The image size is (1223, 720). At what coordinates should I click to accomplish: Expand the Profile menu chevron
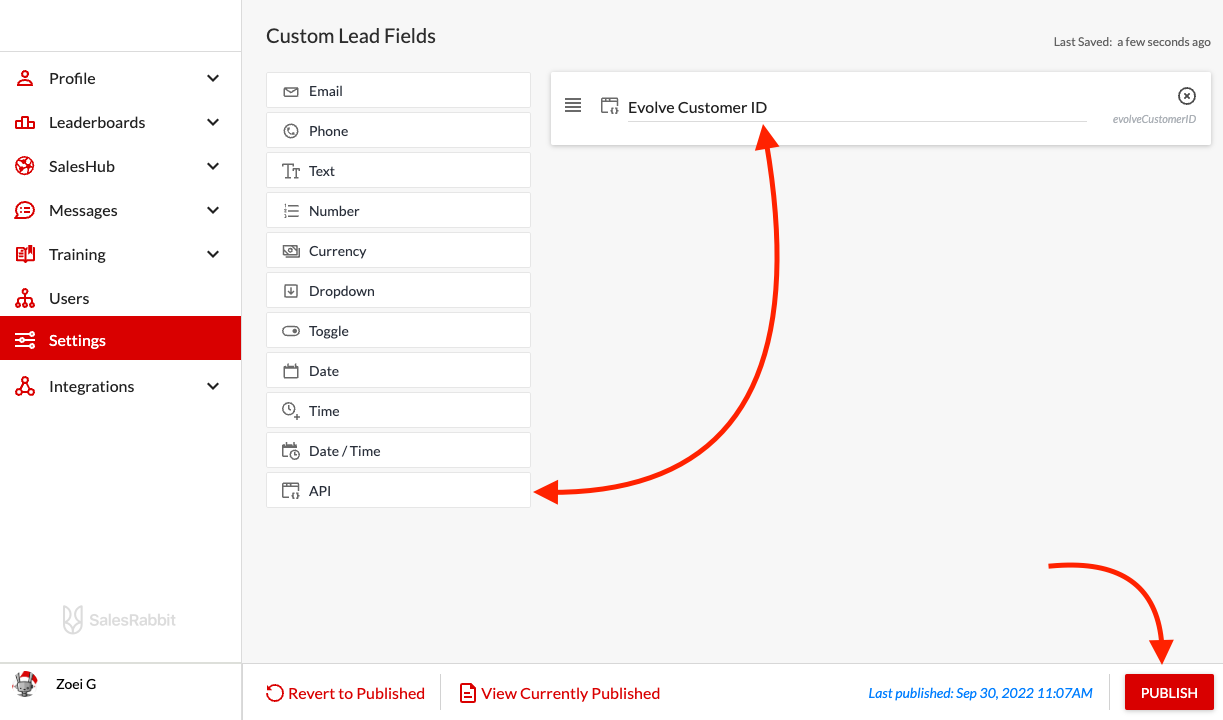pos(213,78)
